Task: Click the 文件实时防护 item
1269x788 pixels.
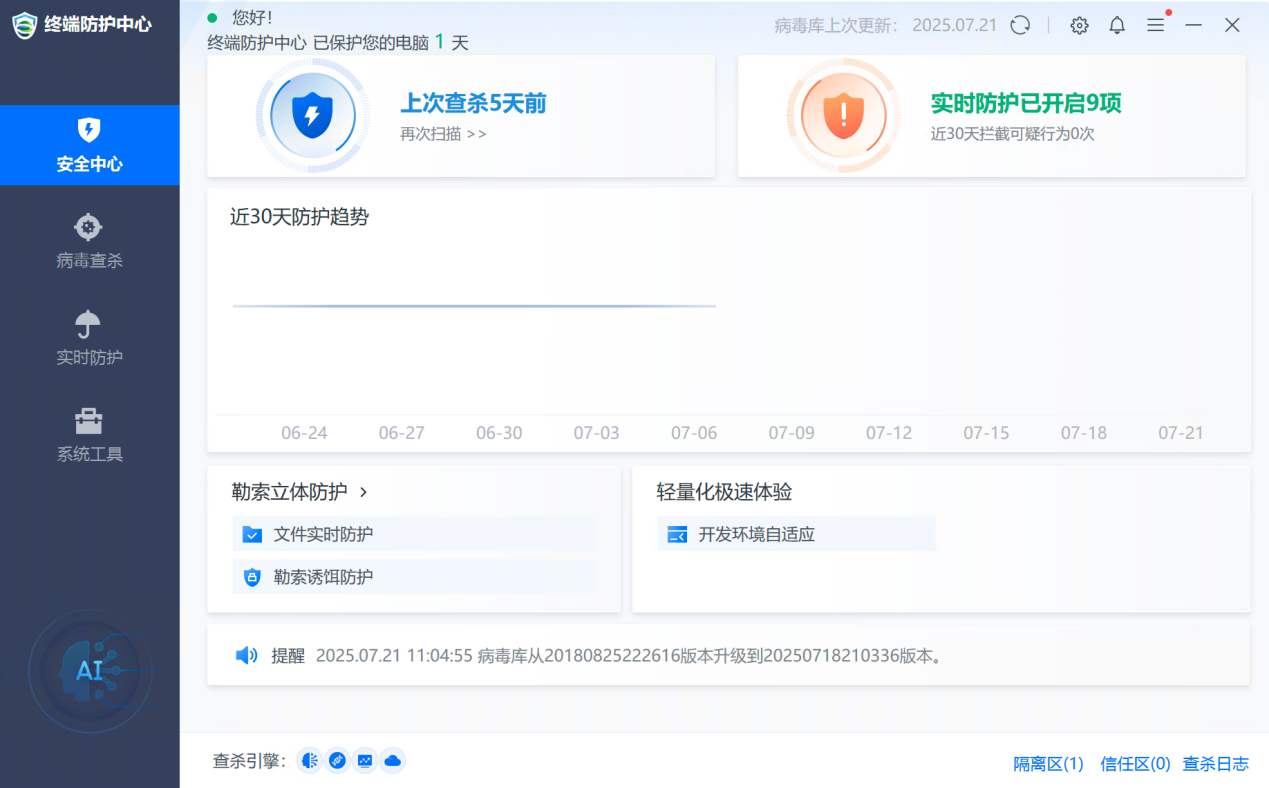Action: [x=323, y=535]
